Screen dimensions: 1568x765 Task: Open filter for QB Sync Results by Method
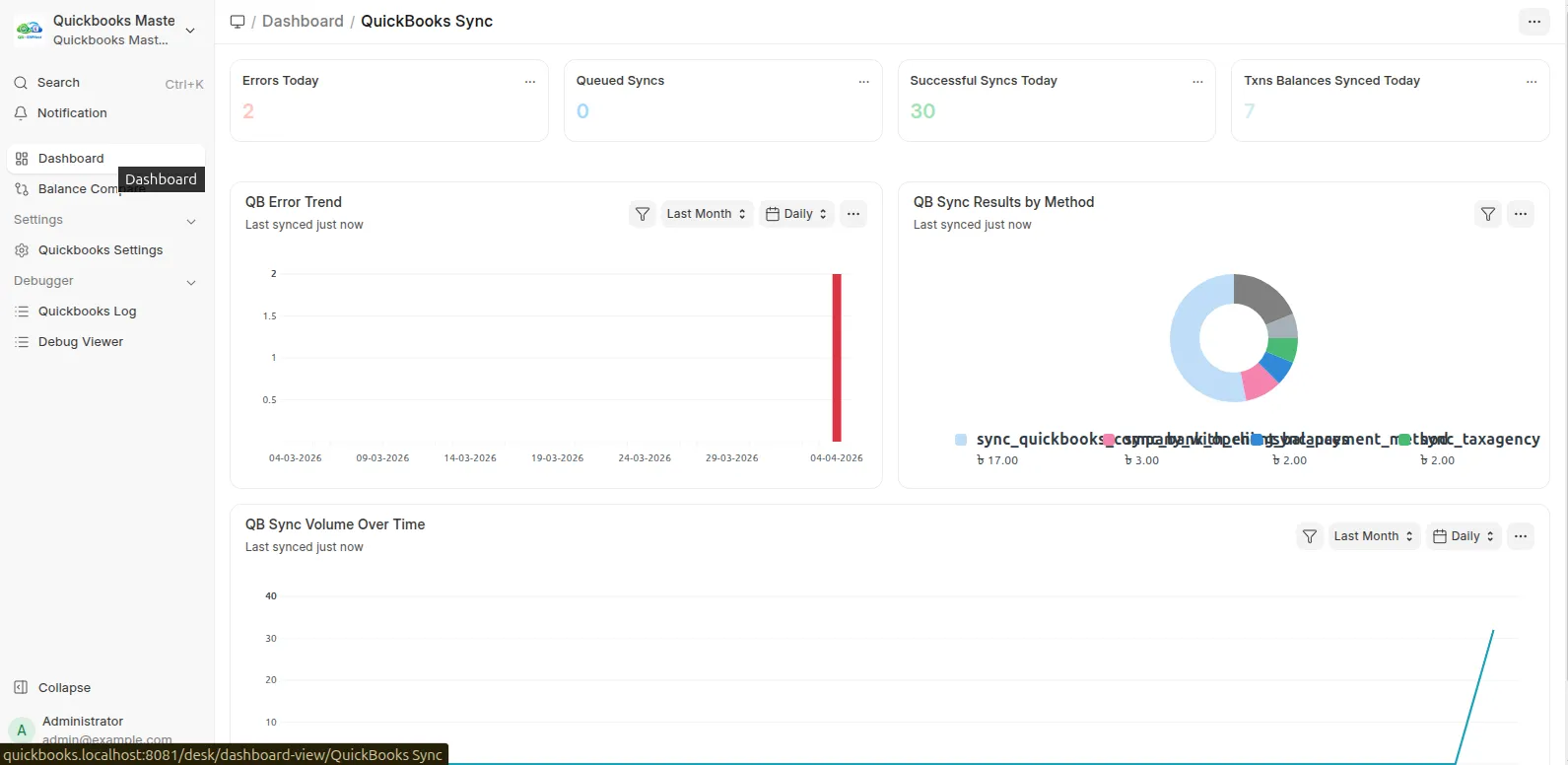tap(1488, 214)
